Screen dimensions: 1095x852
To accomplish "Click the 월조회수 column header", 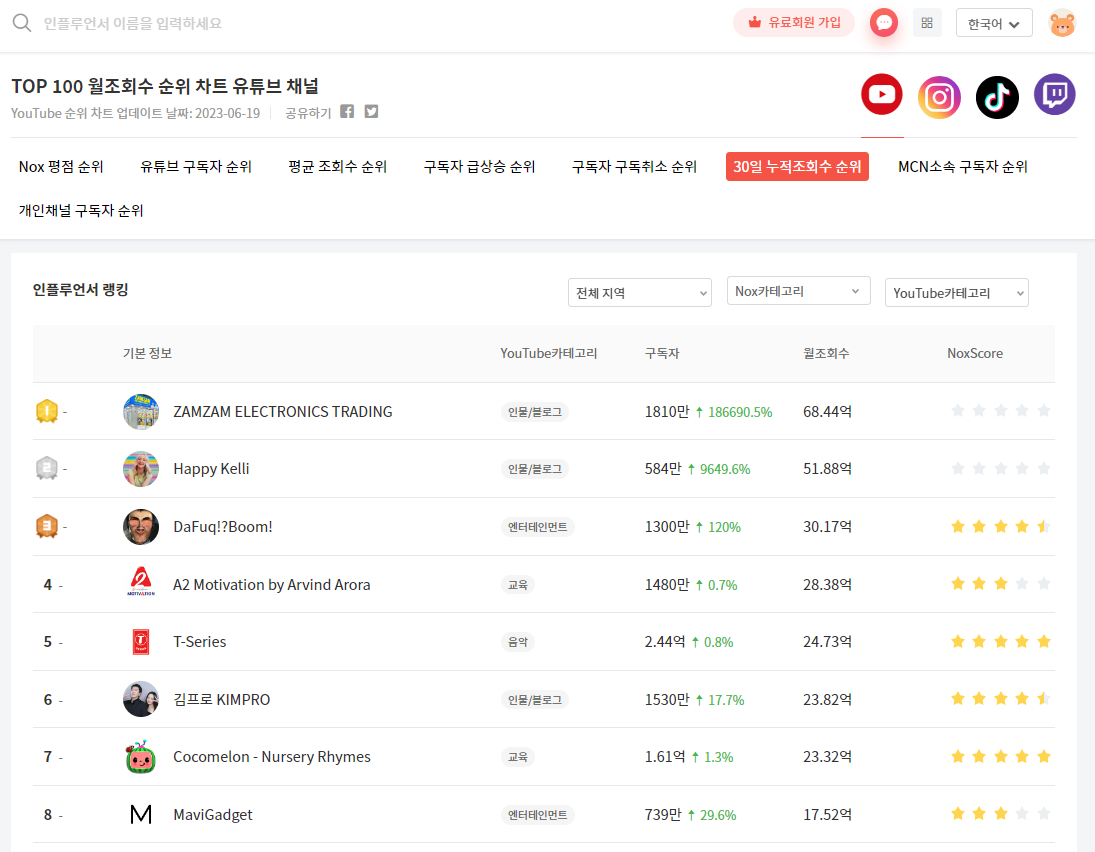I will 826,353.
